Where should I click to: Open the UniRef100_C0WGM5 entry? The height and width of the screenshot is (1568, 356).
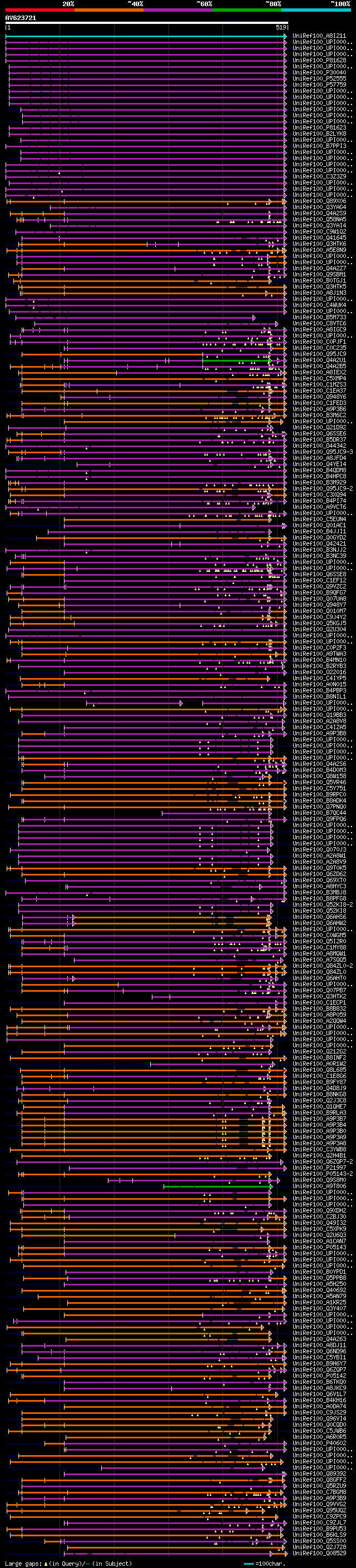tap(319, 935)
